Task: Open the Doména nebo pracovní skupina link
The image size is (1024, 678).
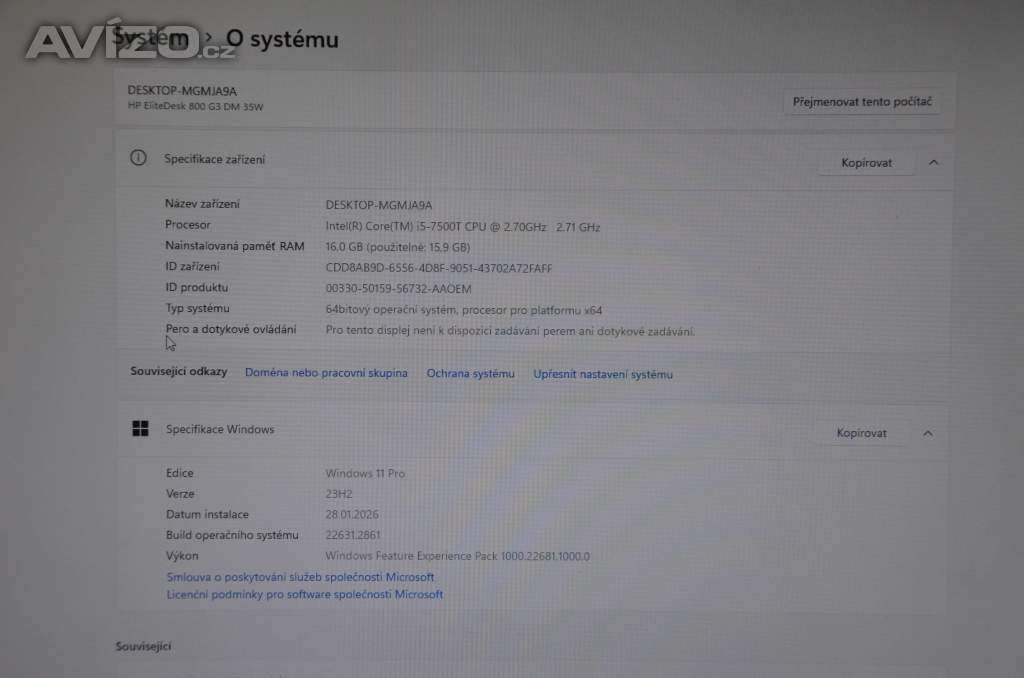Action: coord(326,373)
